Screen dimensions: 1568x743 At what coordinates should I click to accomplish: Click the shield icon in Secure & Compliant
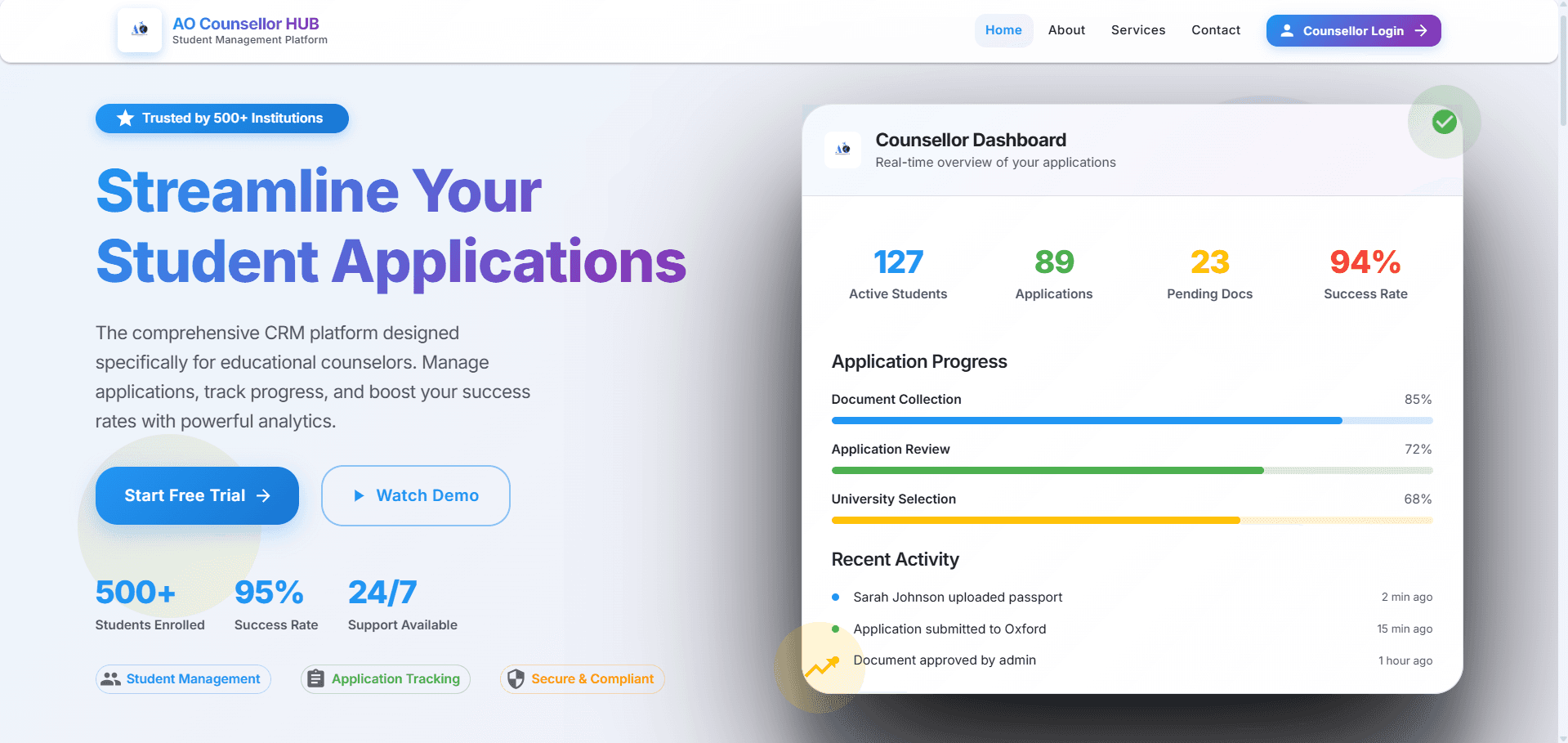coord(516,679)
